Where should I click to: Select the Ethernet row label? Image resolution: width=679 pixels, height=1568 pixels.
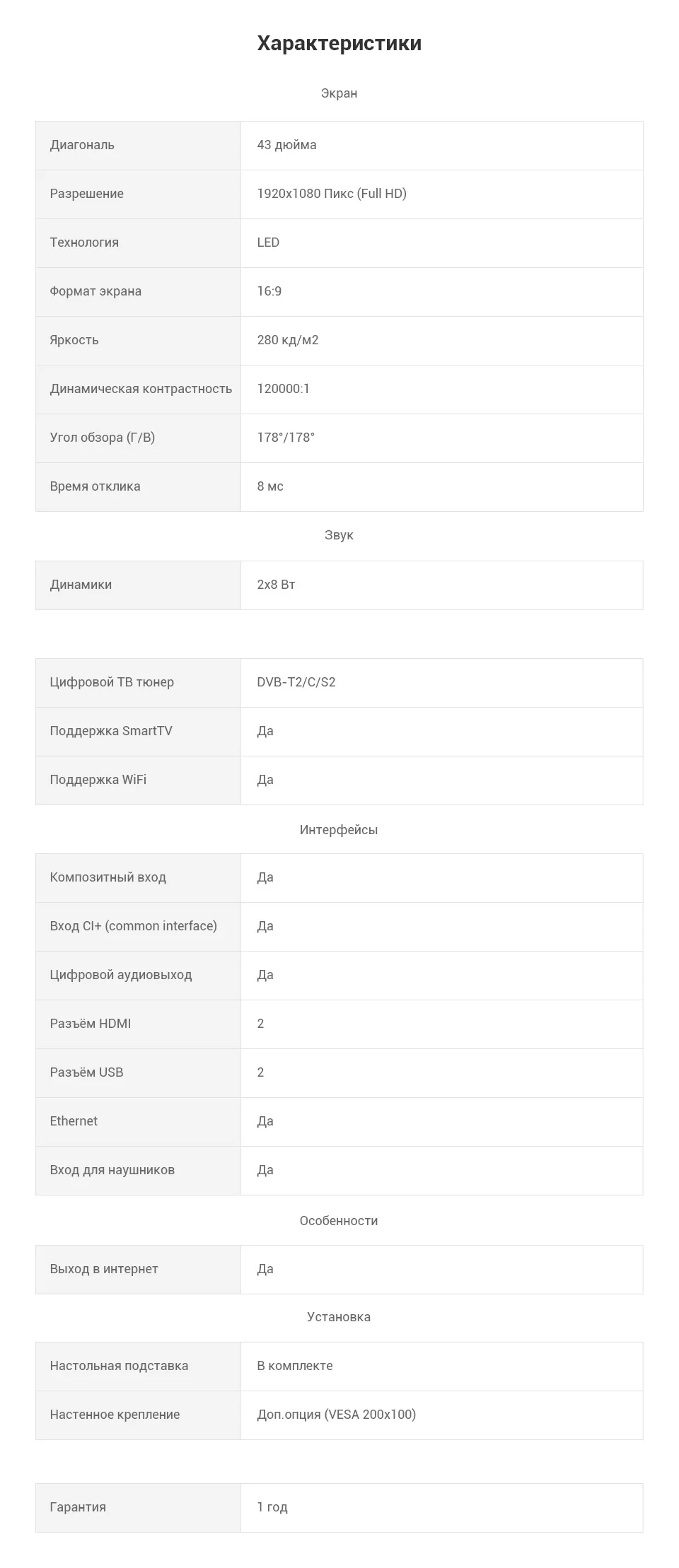74,1121
